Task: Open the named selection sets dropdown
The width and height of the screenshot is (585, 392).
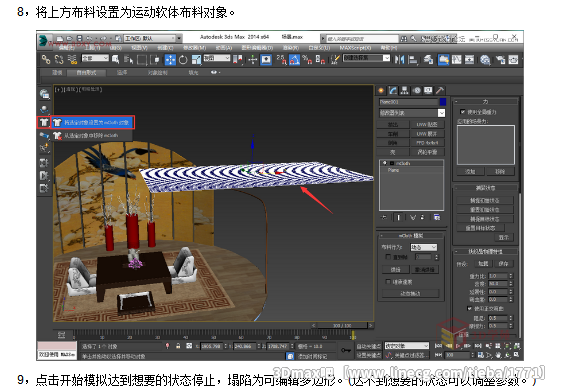Action: [x=366, y=58]
